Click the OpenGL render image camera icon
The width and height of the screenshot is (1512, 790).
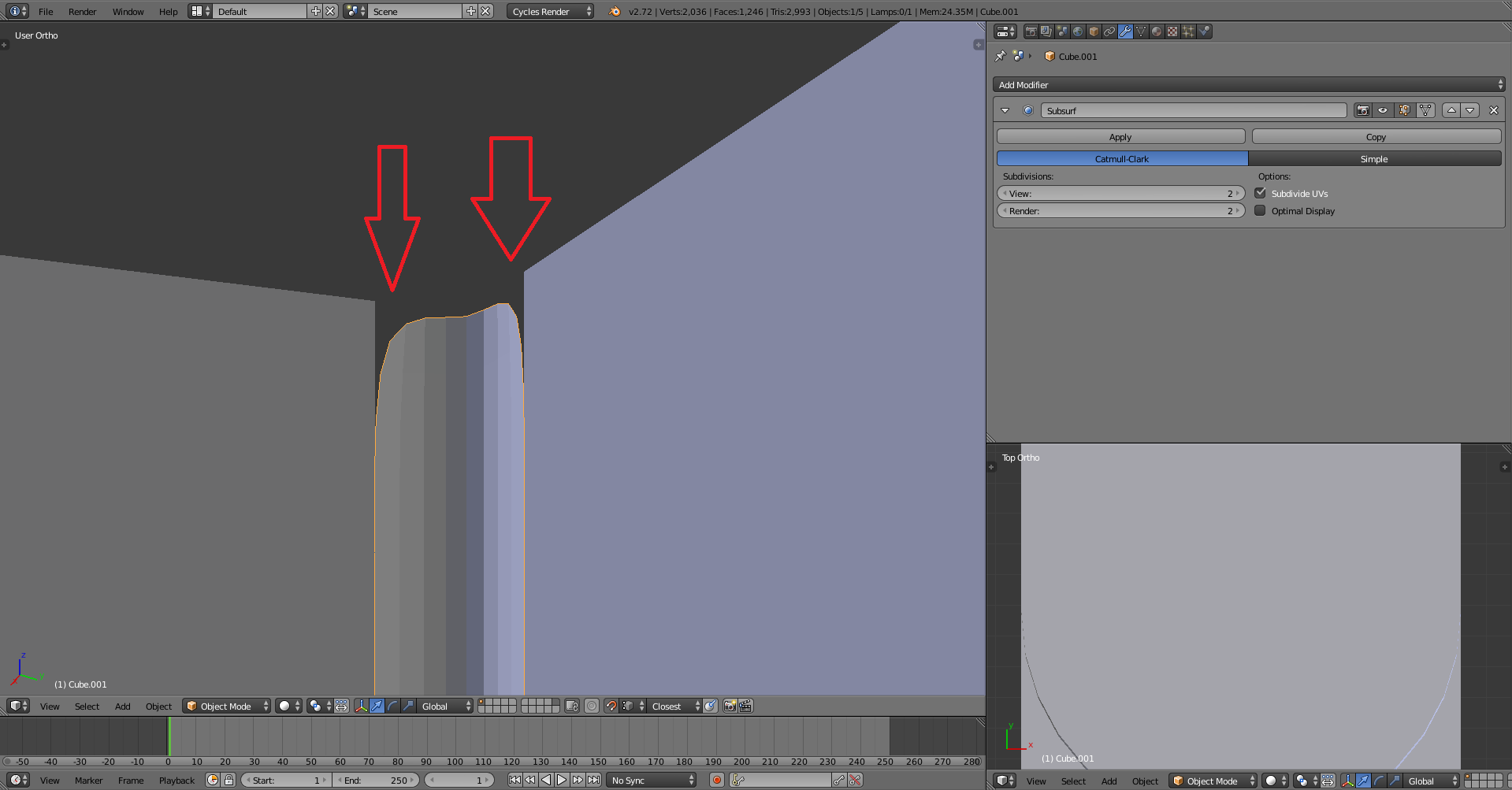click(730, 706)
